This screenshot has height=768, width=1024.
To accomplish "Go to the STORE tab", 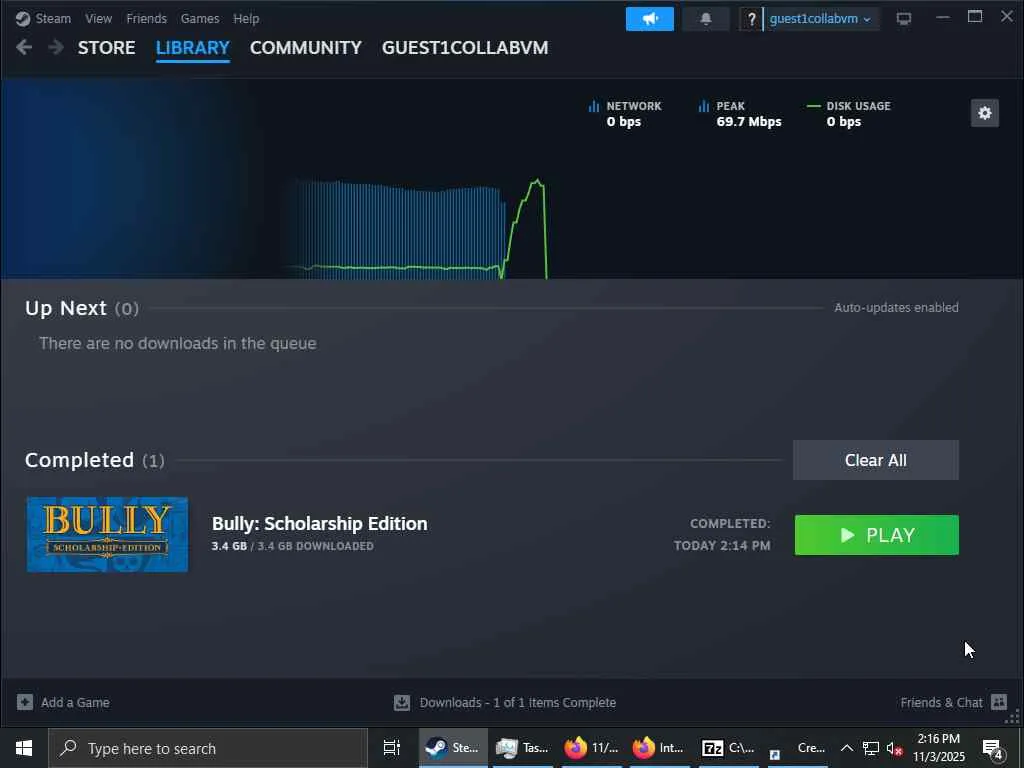I will (106, 48).
